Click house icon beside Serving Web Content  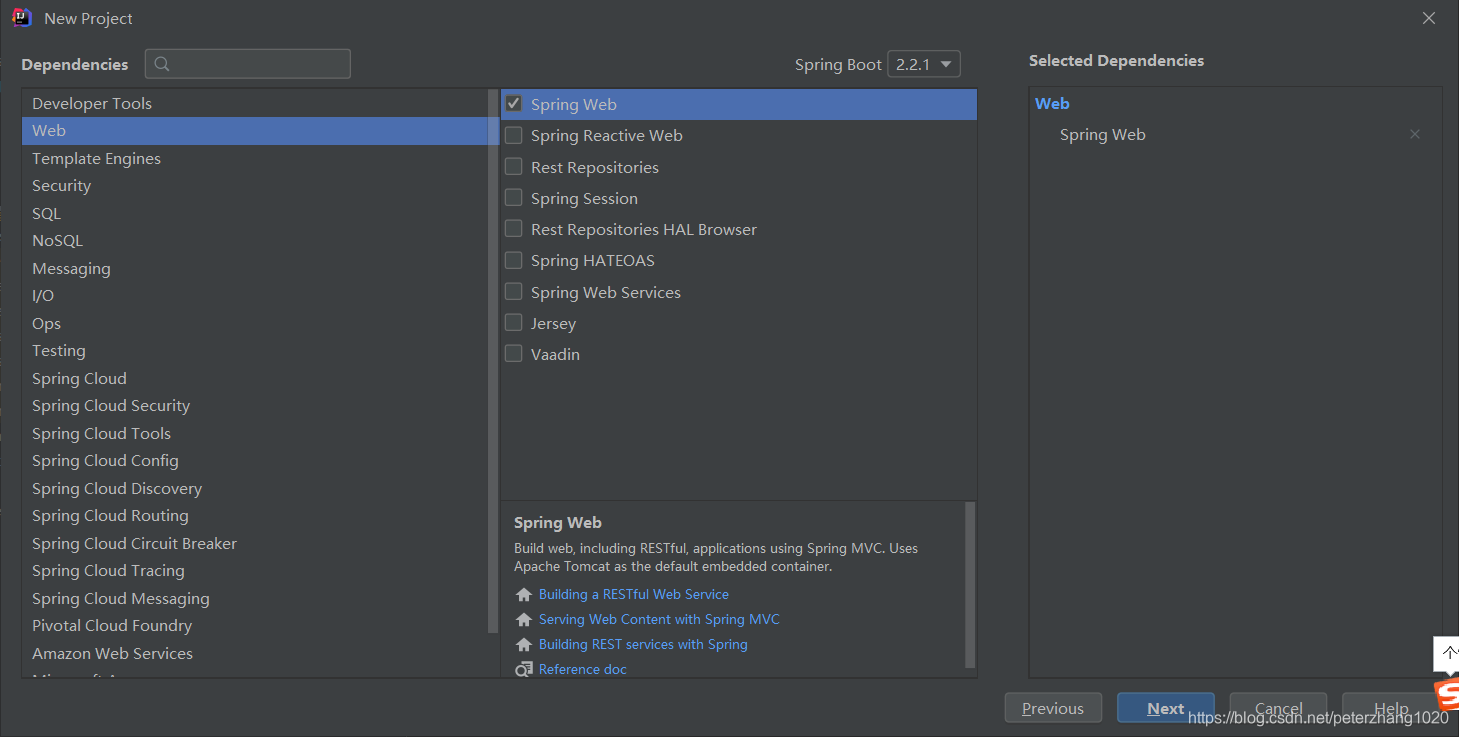pyautogui.click(x=524, y=620)
